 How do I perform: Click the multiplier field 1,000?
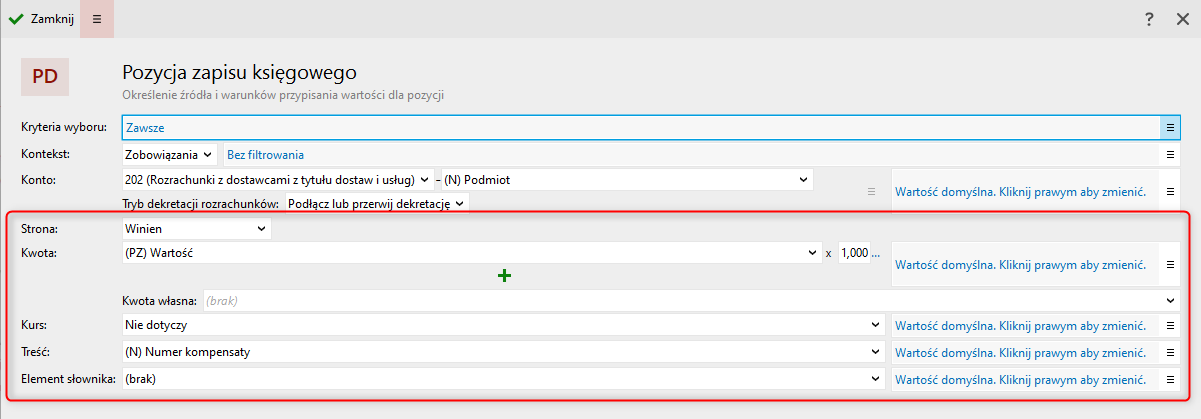pyautogui.click(x=853, y=253)
